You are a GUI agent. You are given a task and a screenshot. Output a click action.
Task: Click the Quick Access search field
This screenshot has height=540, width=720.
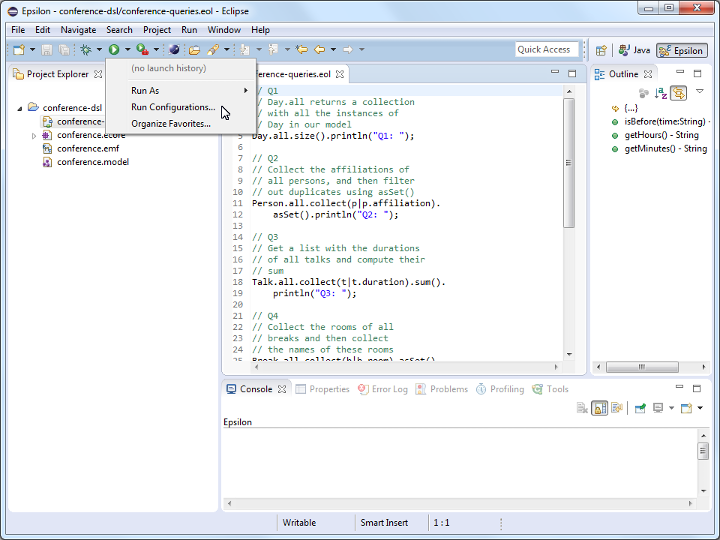(x=545, y=49)
